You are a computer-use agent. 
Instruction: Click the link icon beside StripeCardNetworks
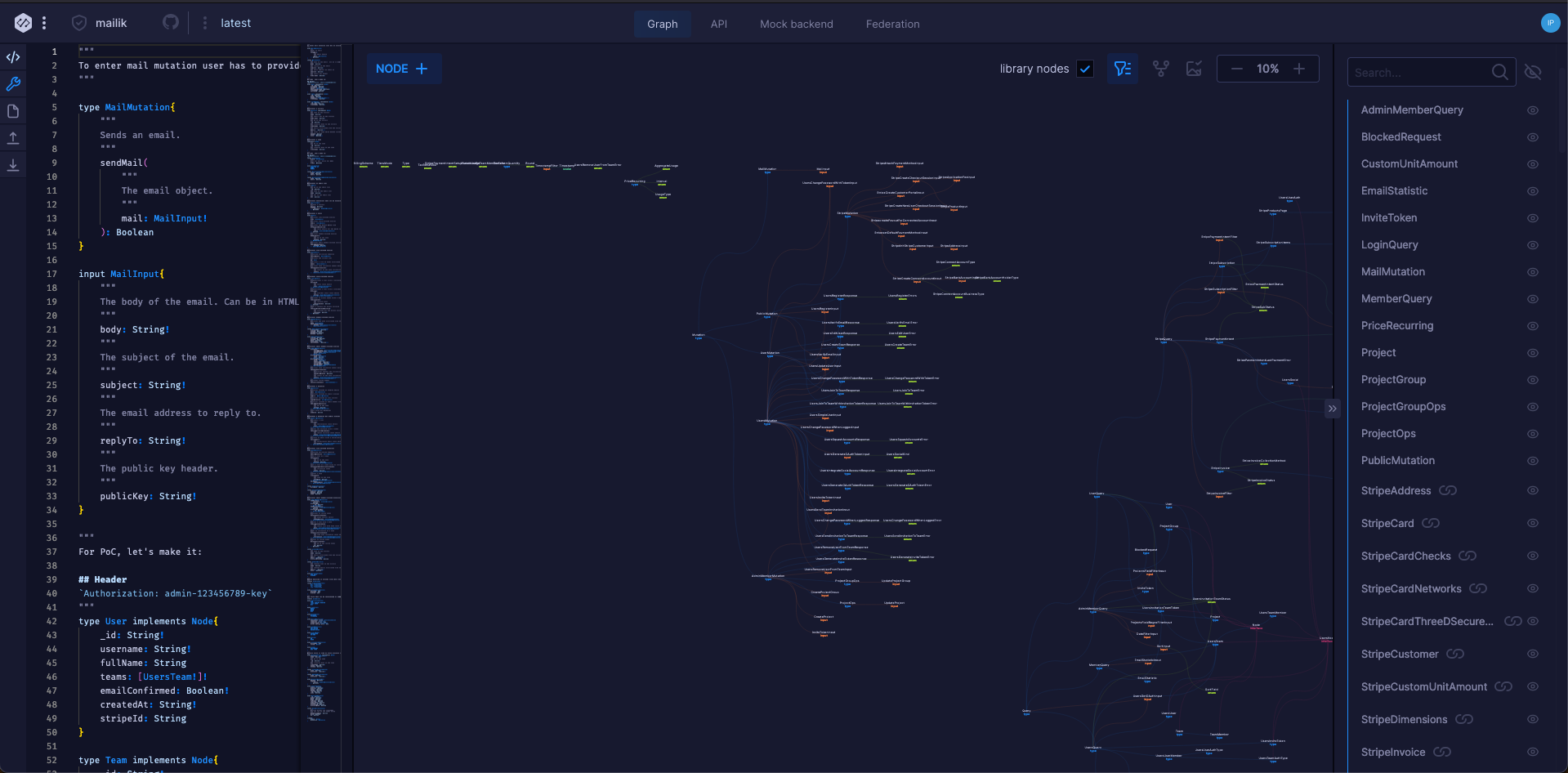(x=1478, y=588)
